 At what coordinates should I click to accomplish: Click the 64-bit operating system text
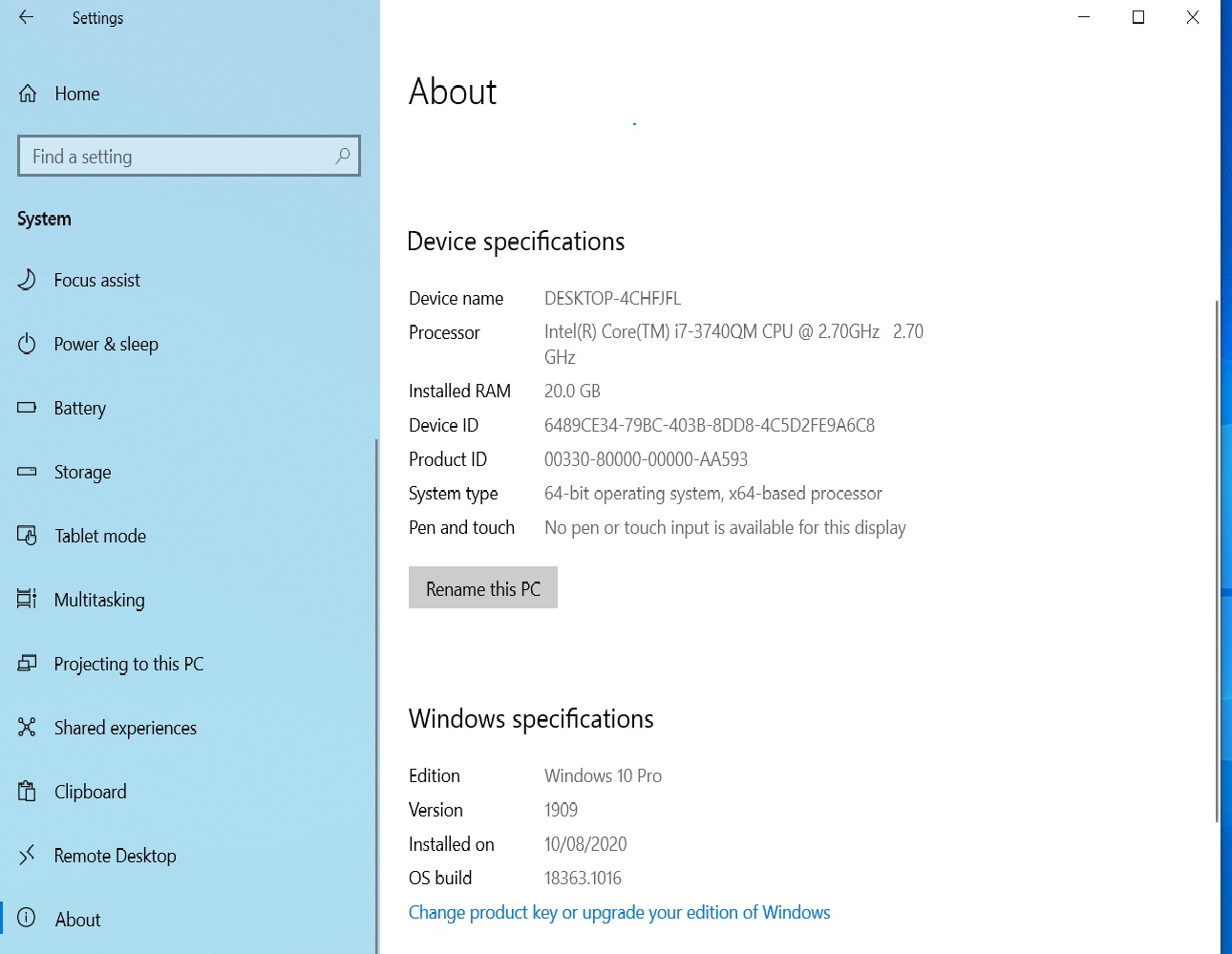tap(713, 494)
